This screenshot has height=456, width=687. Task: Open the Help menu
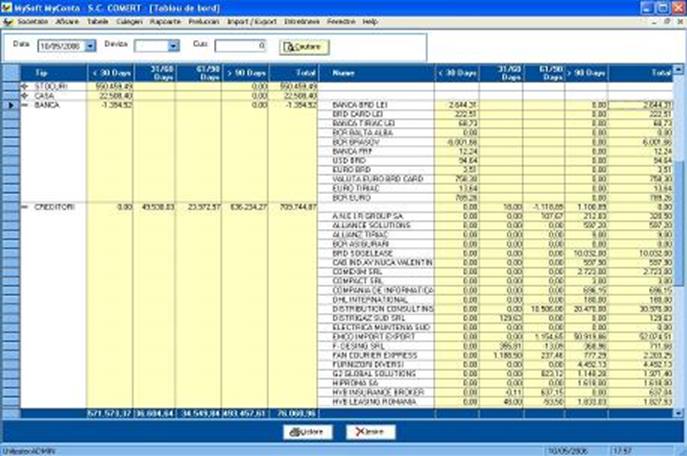[370, 21]
